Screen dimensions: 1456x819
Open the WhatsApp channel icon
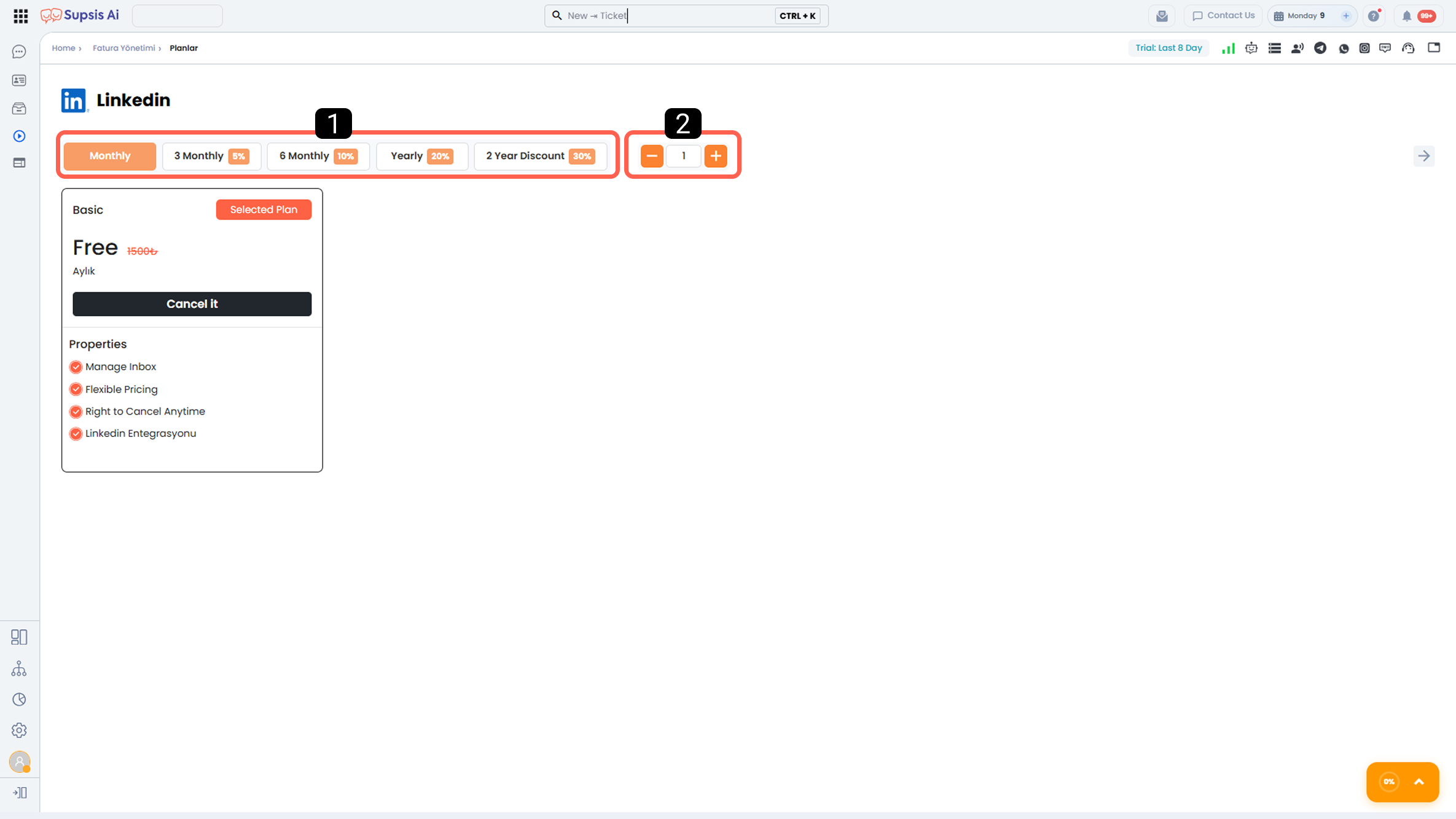[1344, 49]
